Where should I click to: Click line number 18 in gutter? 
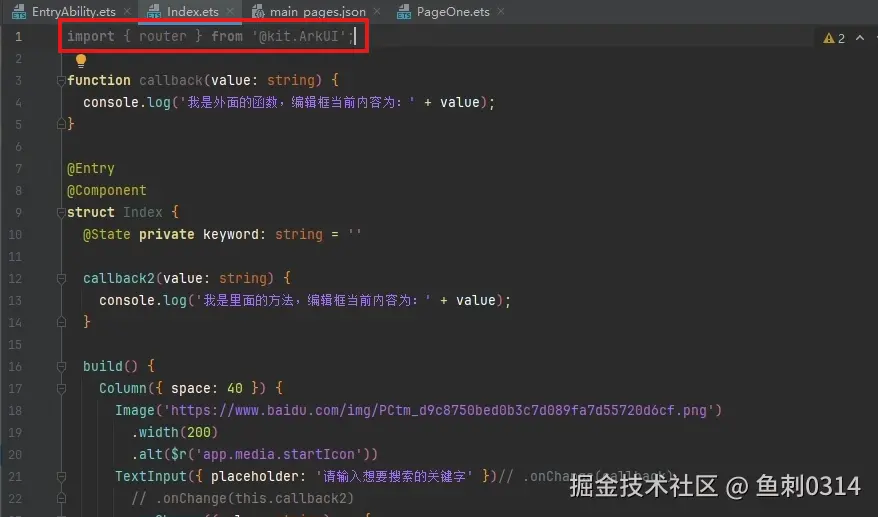point(15,411)
